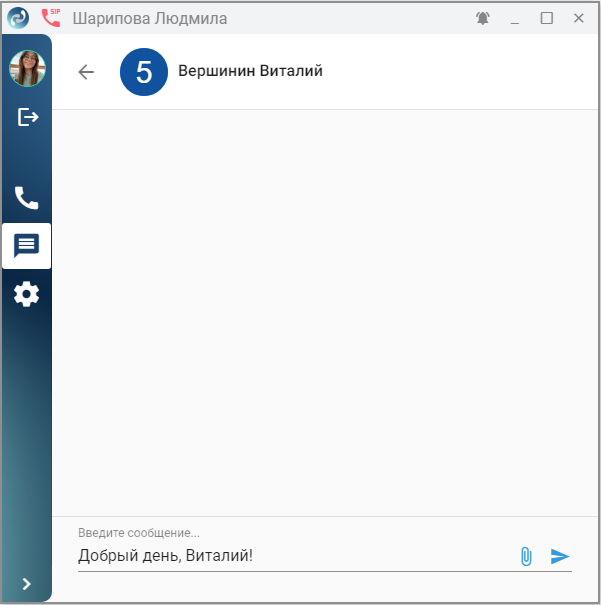Click the app logo in the title bar
Screen dimensions: 601x605
click(18, 18)
